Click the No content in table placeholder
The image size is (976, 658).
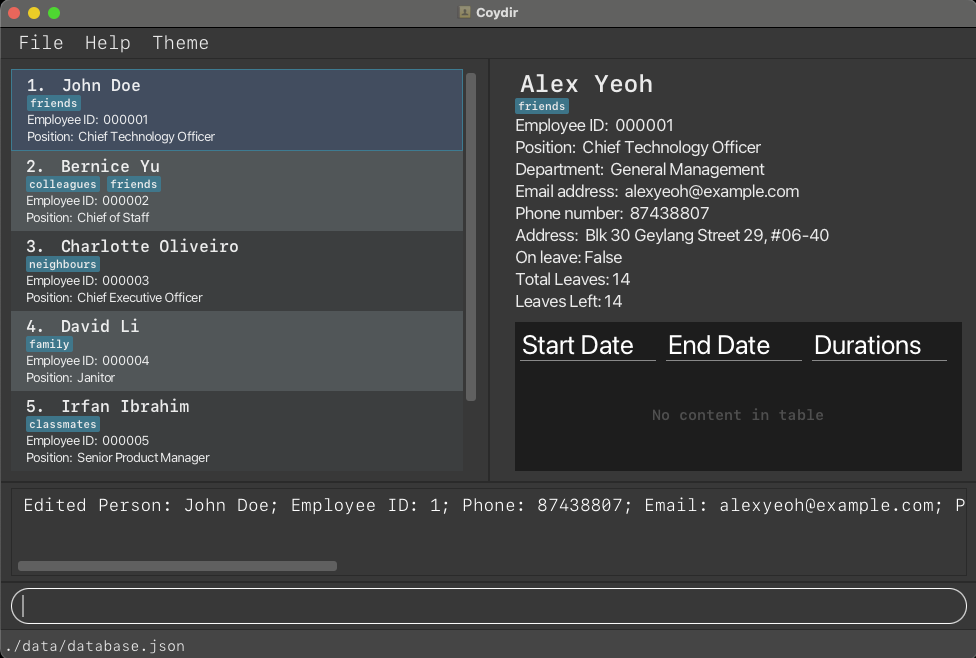pos(738,415)
